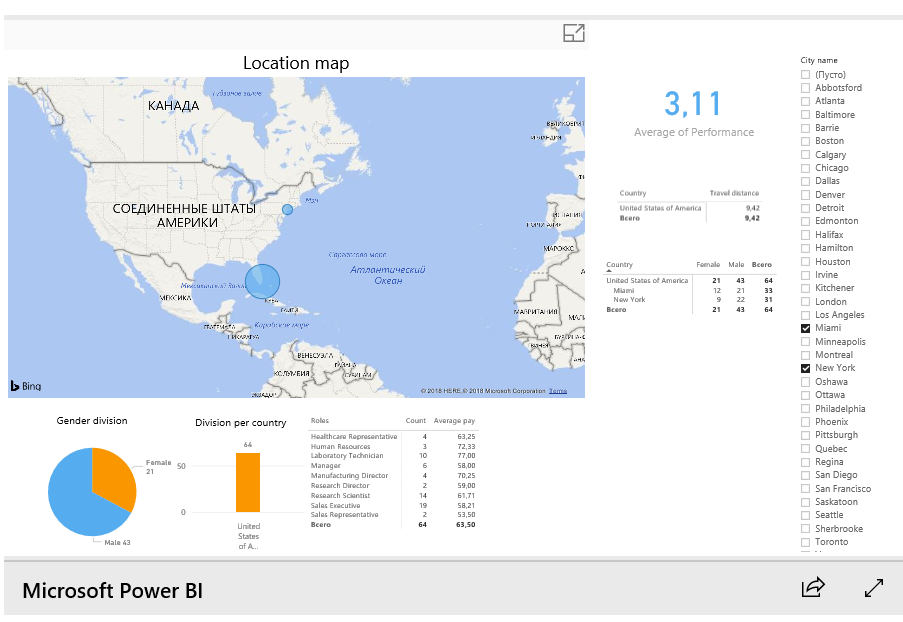Click the Location map title
This screenshot has width=903, height=622.
(x=296, y=63)
